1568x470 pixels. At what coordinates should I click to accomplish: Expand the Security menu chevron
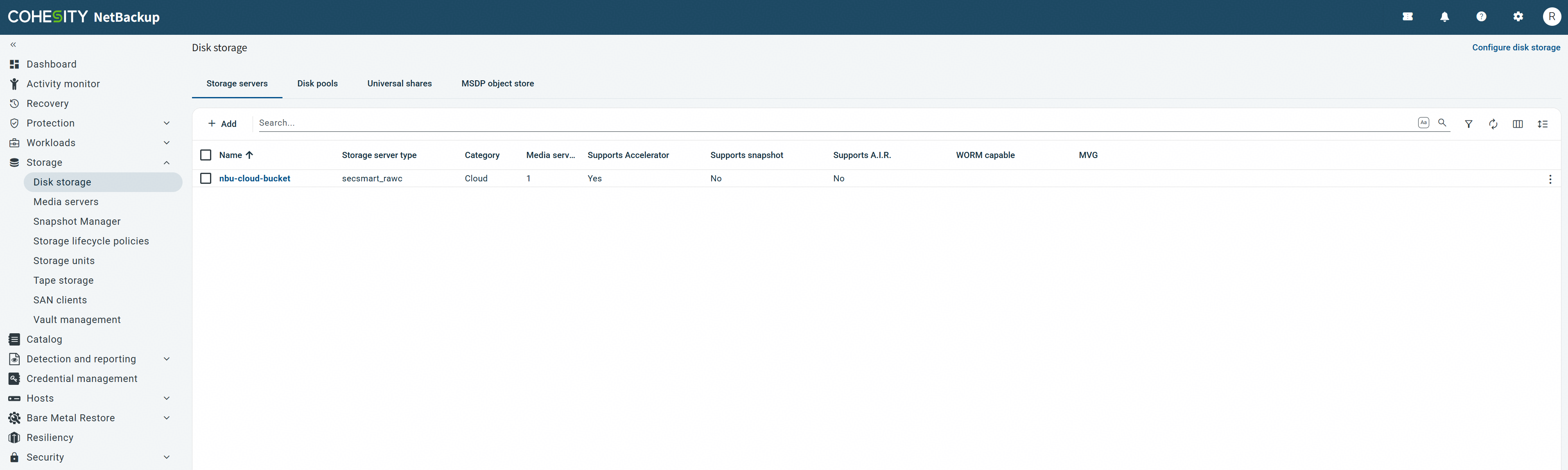point(167,457)
